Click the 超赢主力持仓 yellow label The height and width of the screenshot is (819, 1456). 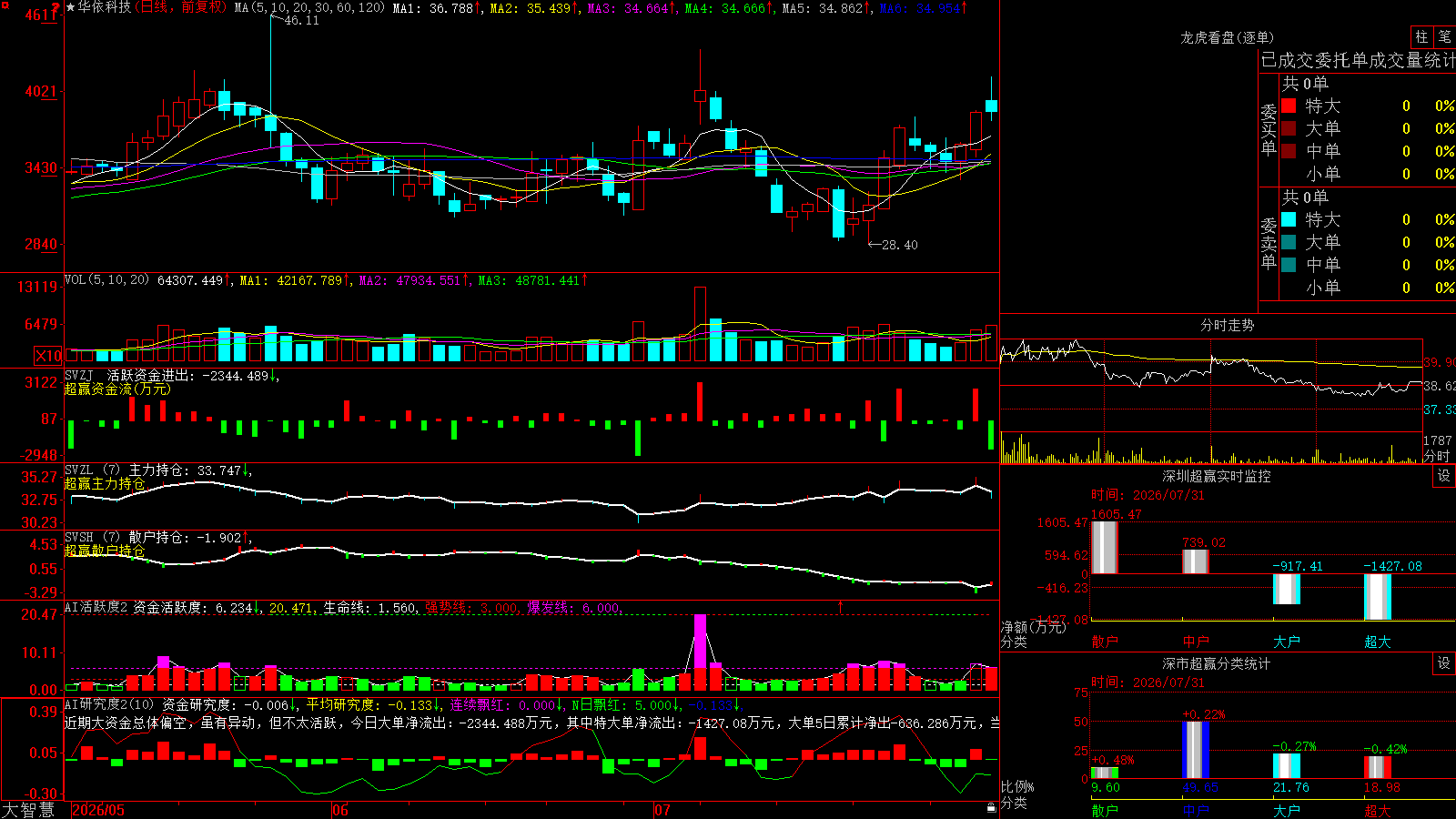coord(105,483)
